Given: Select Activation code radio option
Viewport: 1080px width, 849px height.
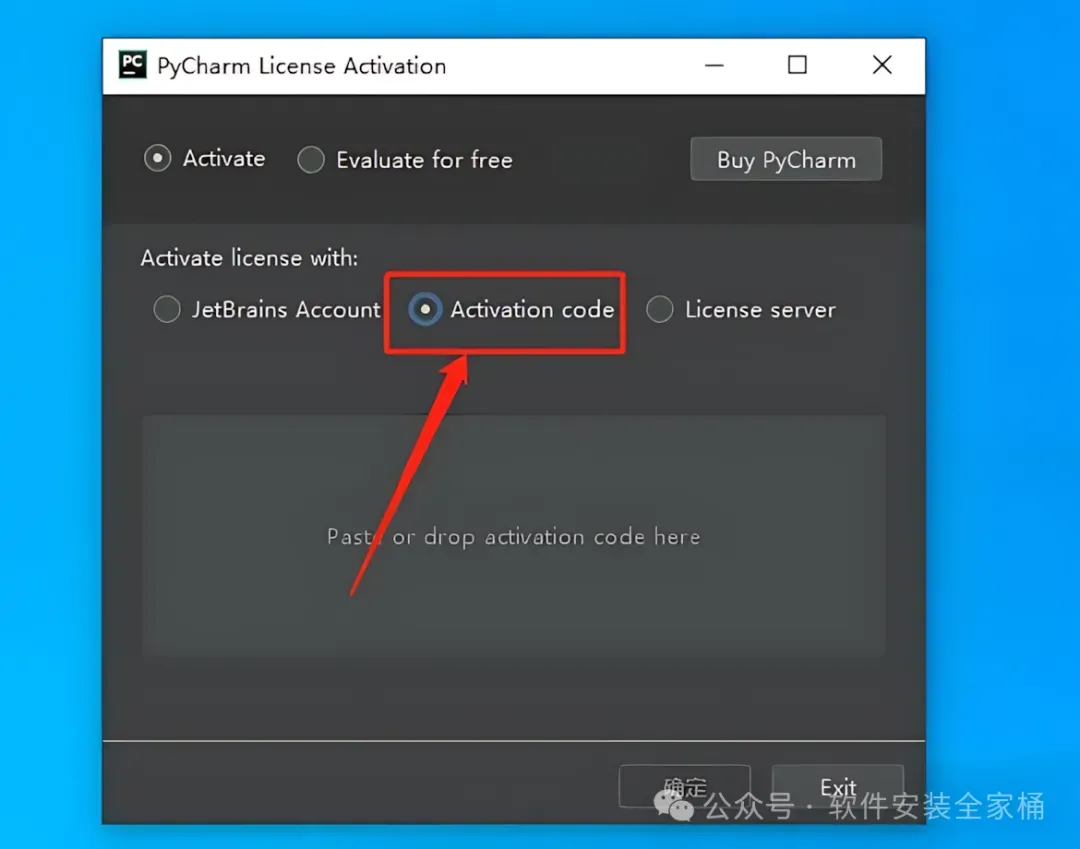Looking at the screenshot, I should click(x=425, y=309).
